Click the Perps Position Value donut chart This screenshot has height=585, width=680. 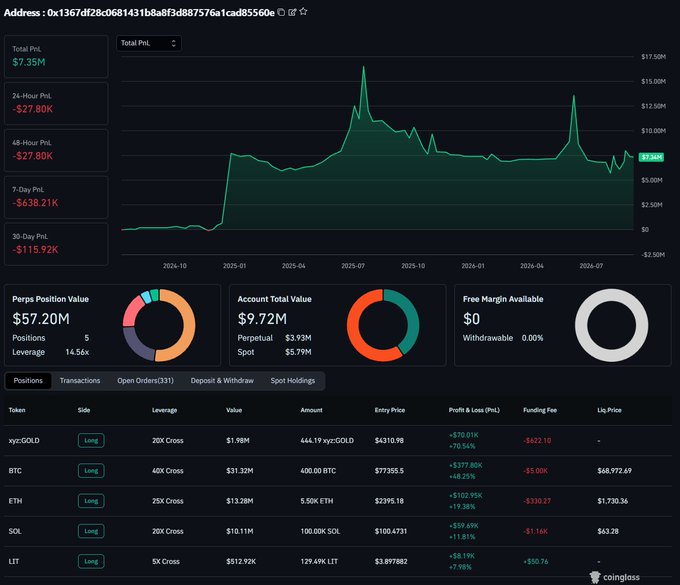tap(159, 325)
